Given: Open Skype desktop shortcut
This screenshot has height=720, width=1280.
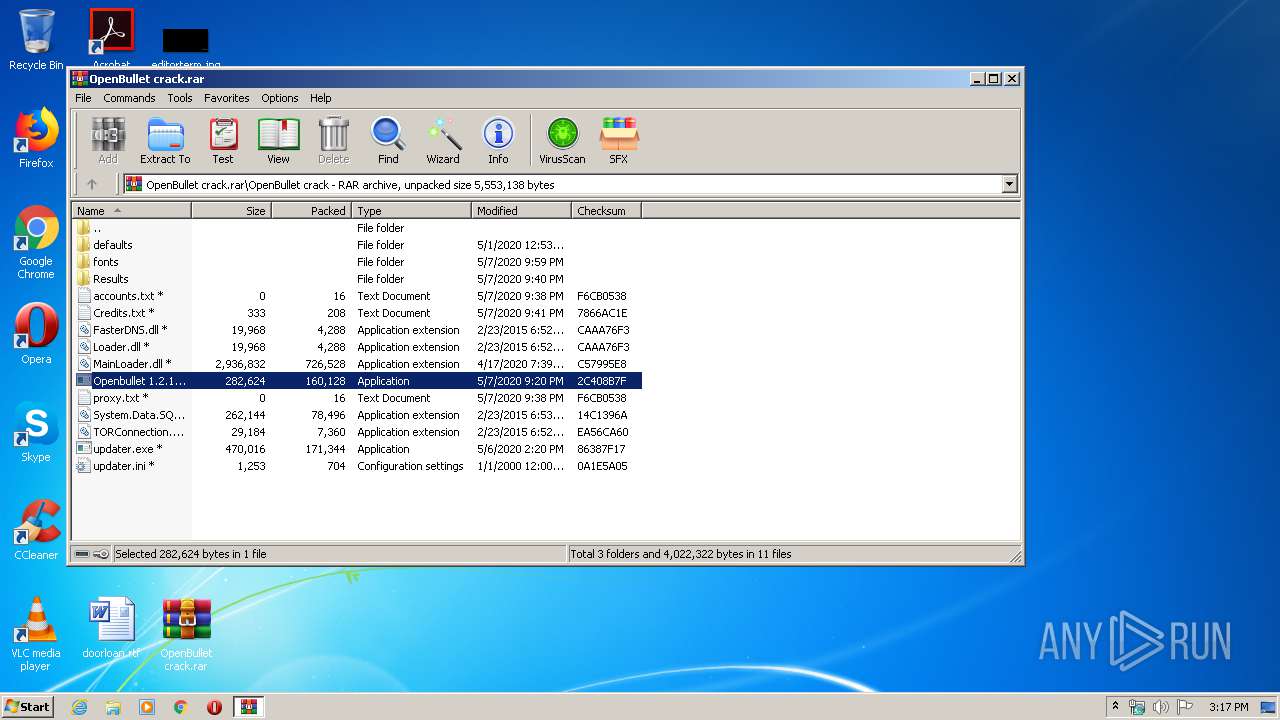Looking at the screenshot, I should (x=36, y=432).
